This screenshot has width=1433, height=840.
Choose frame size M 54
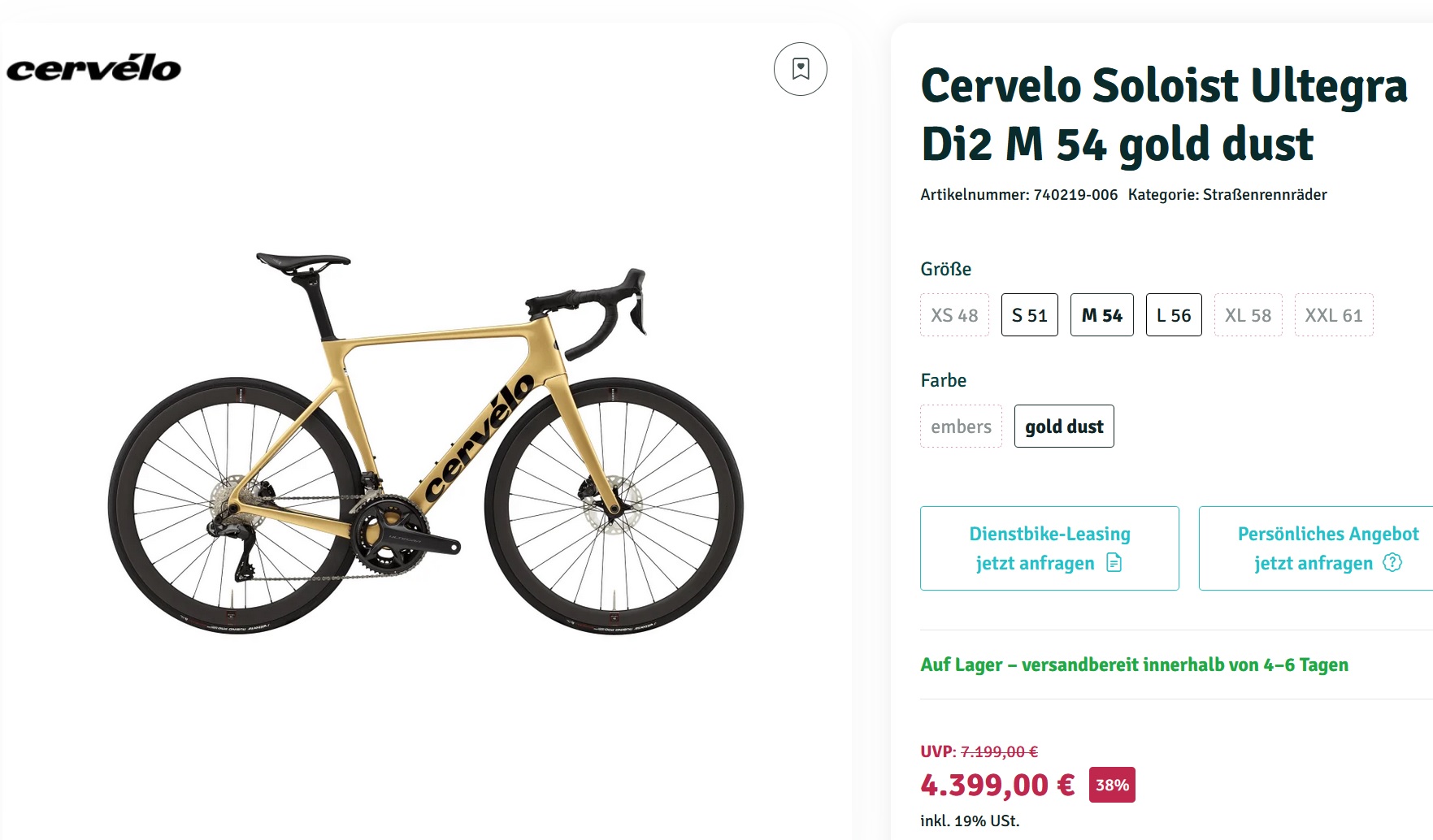pyautogui.click(x=1101, y=315)
